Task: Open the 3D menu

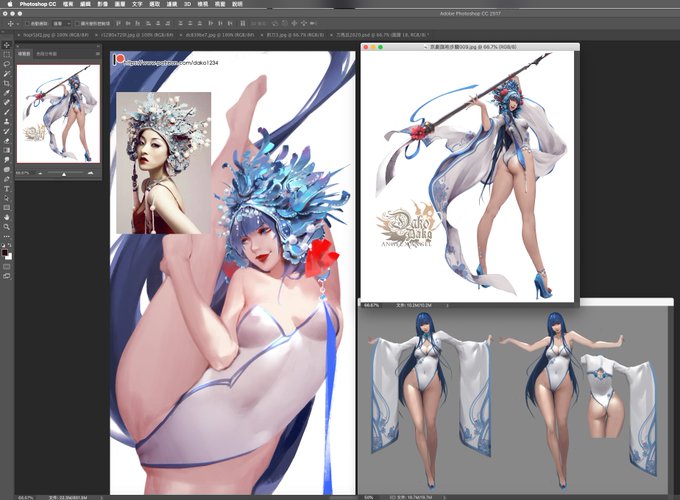Action: coord(187,4)
